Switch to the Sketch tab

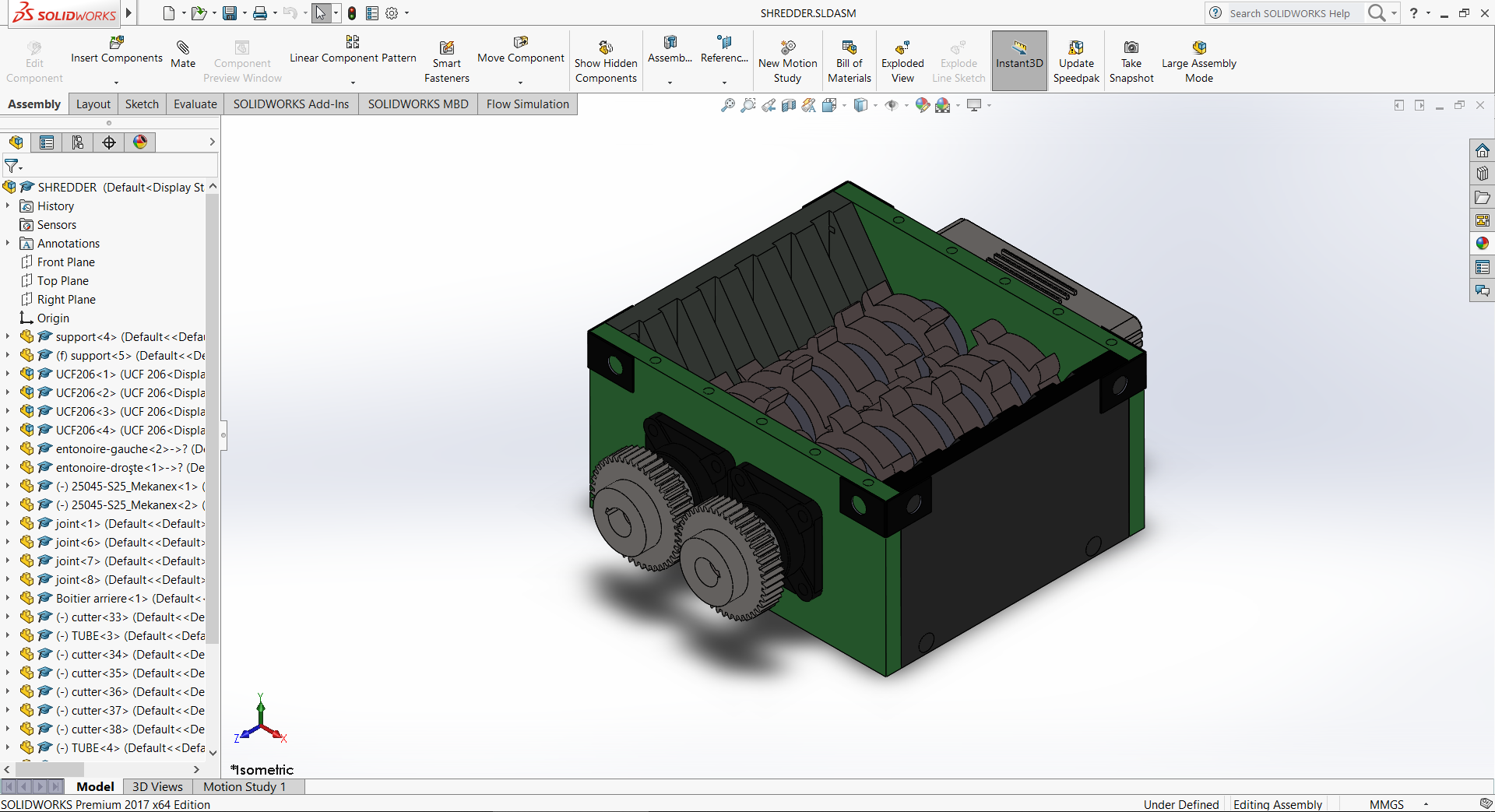tap(142, 104)
